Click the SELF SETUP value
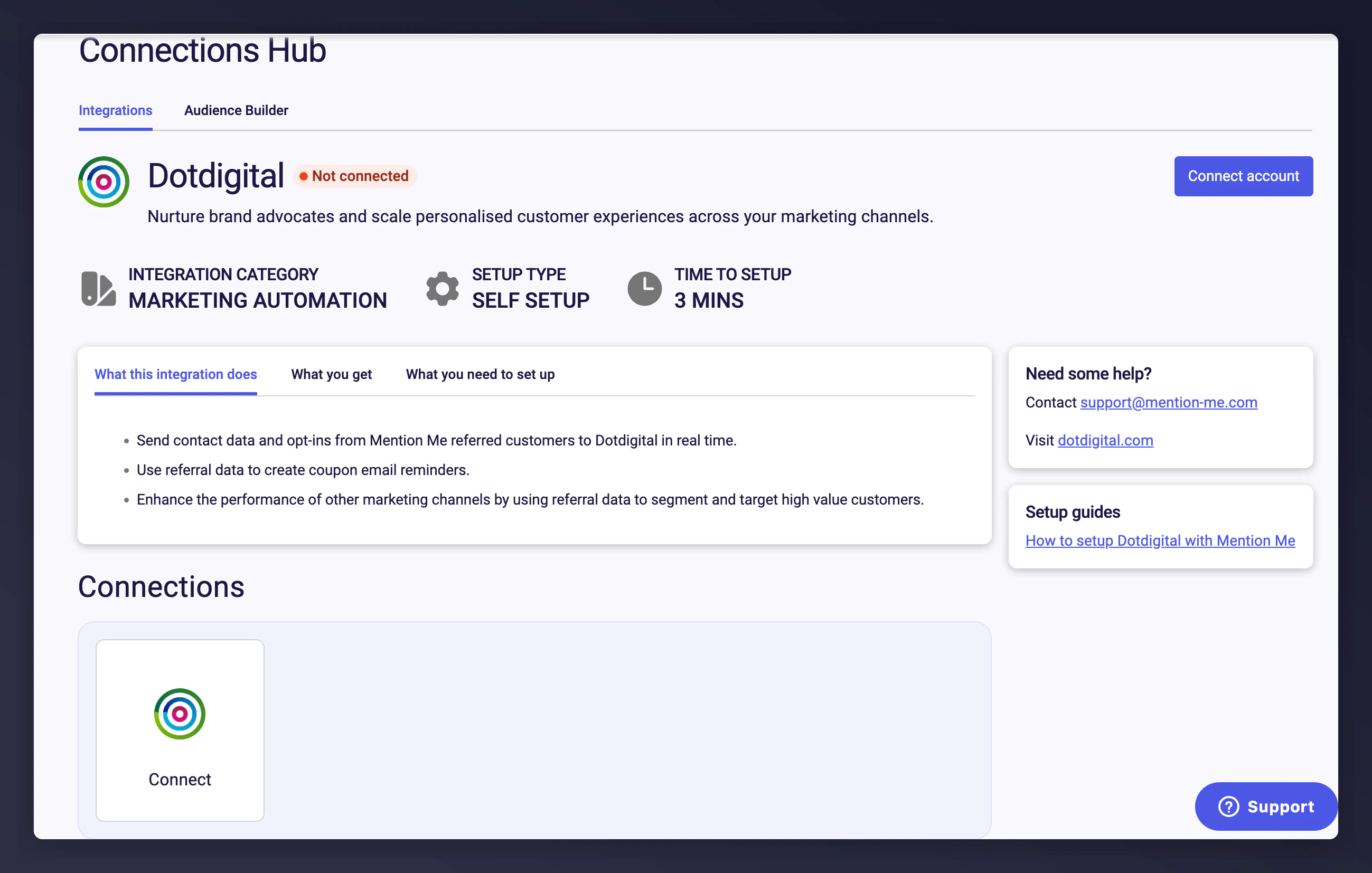 [x=530, y=301]
